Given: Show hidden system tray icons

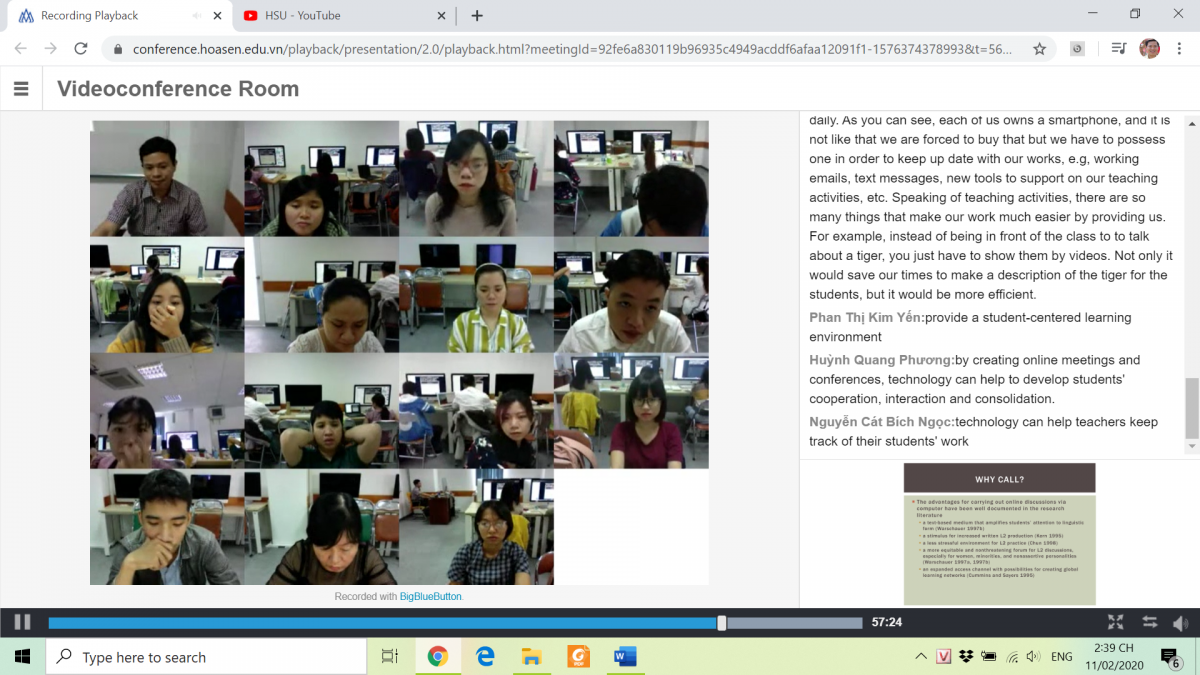Looking at the screenshot, I should tap(920, 657).
